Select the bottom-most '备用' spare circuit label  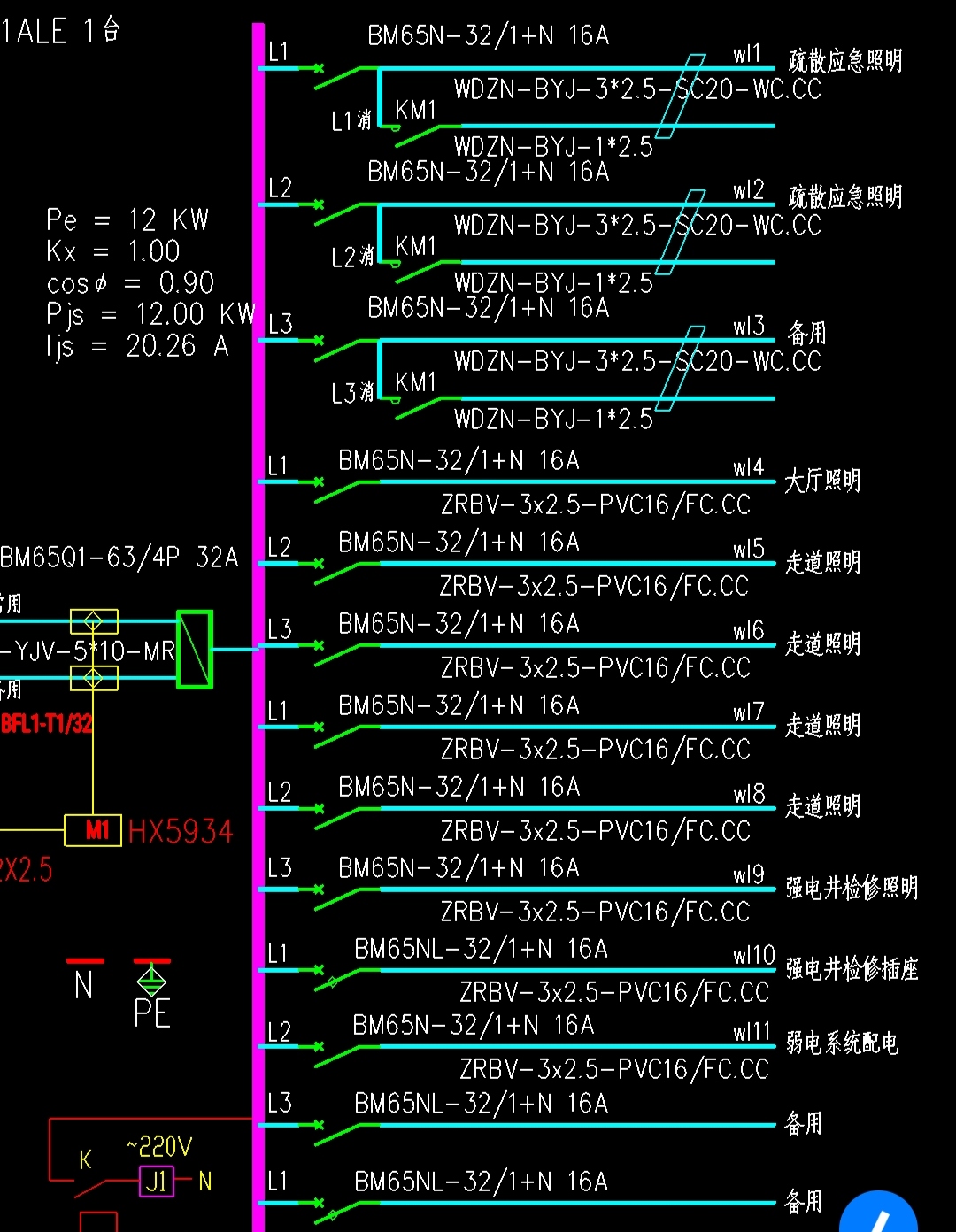coord(804,1201)
